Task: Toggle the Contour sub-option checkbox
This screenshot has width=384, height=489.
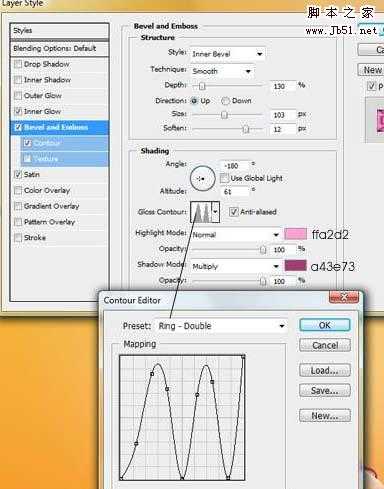Action: [28, 143]
